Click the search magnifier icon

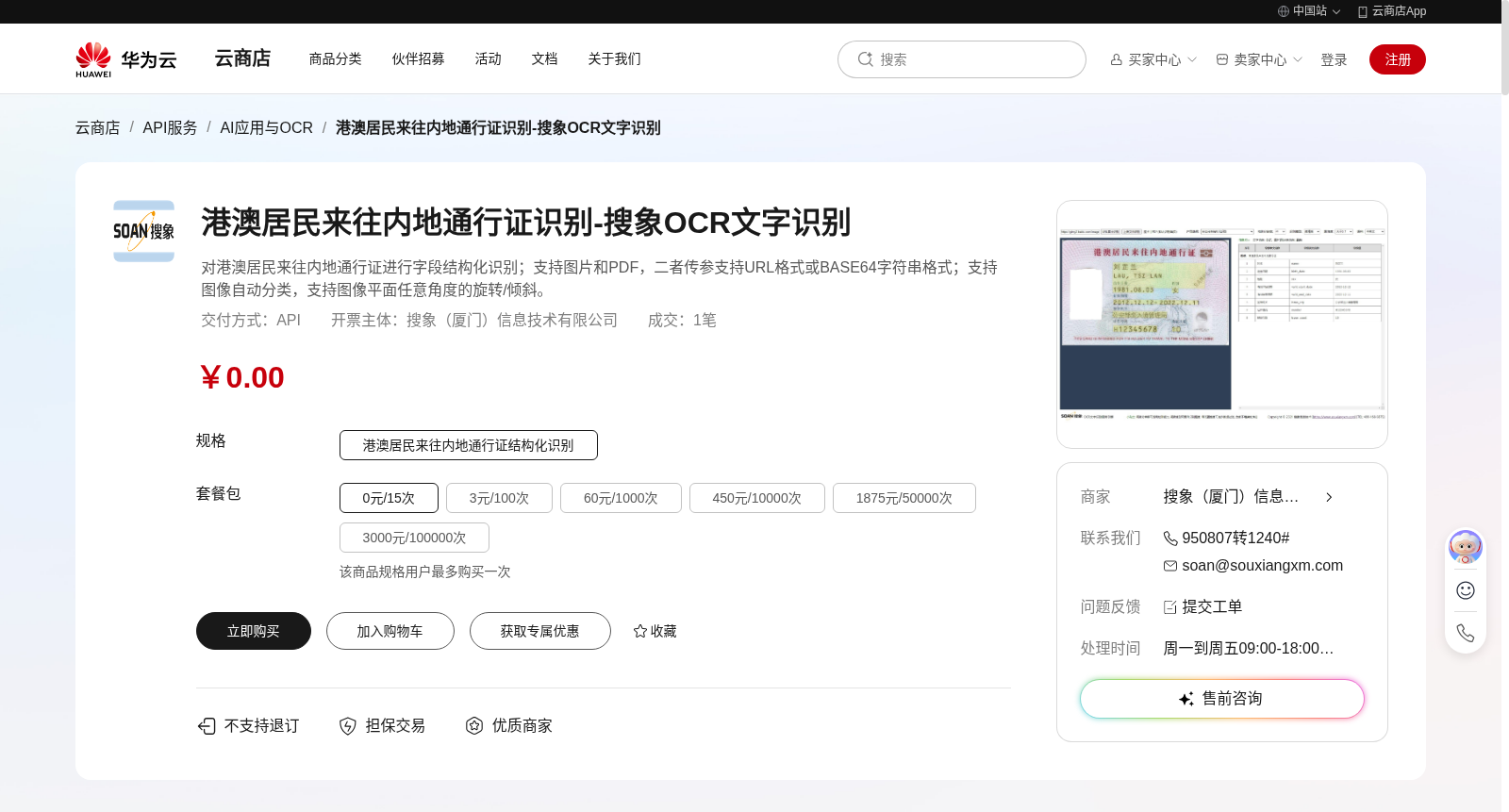[x=865, y=59]
